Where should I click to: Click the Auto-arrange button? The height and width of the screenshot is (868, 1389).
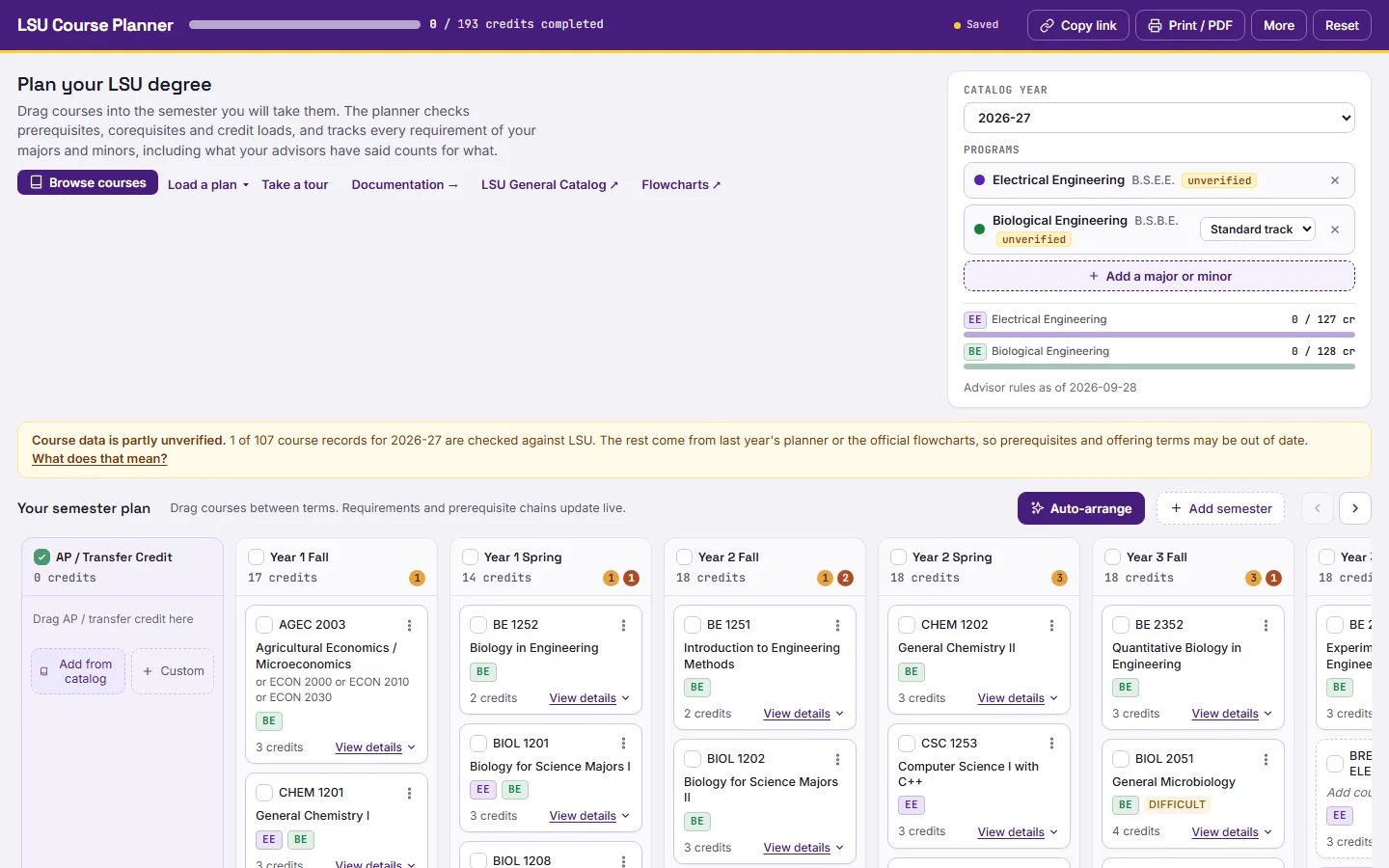pos(1081,508)
